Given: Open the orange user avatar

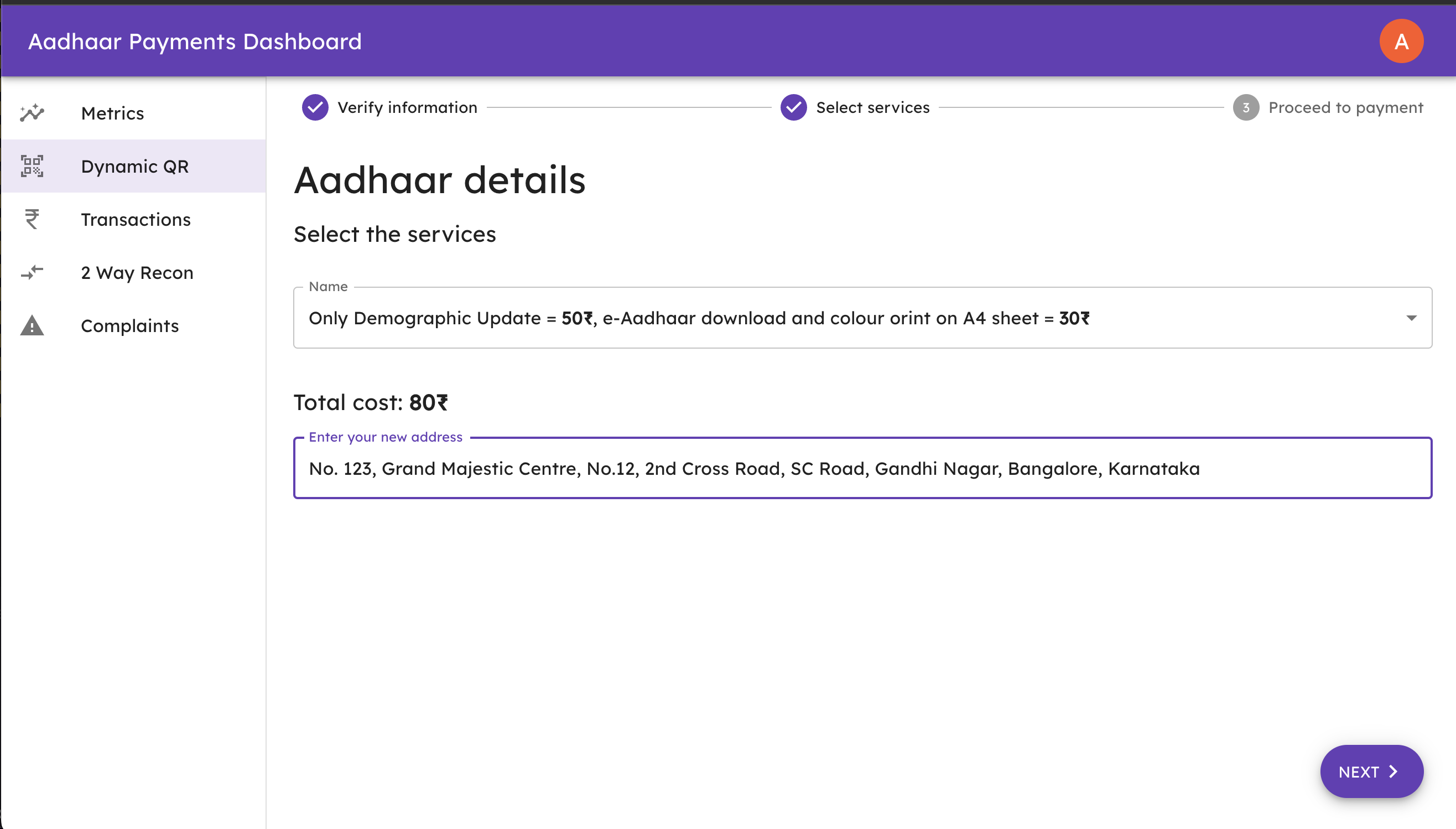Looking at the screenshot, I should [1401, 42].
